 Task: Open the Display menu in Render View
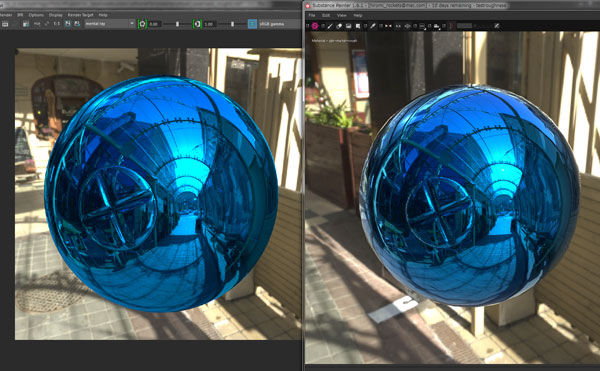[55, 15]
